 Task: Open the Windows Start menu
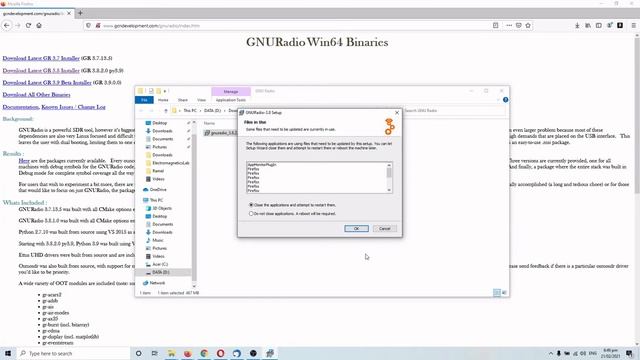8,353
